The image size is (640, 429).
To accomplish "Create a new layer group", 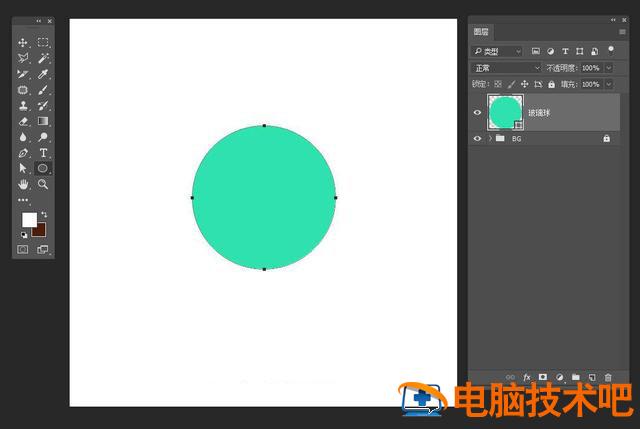I will coord(576,377).
